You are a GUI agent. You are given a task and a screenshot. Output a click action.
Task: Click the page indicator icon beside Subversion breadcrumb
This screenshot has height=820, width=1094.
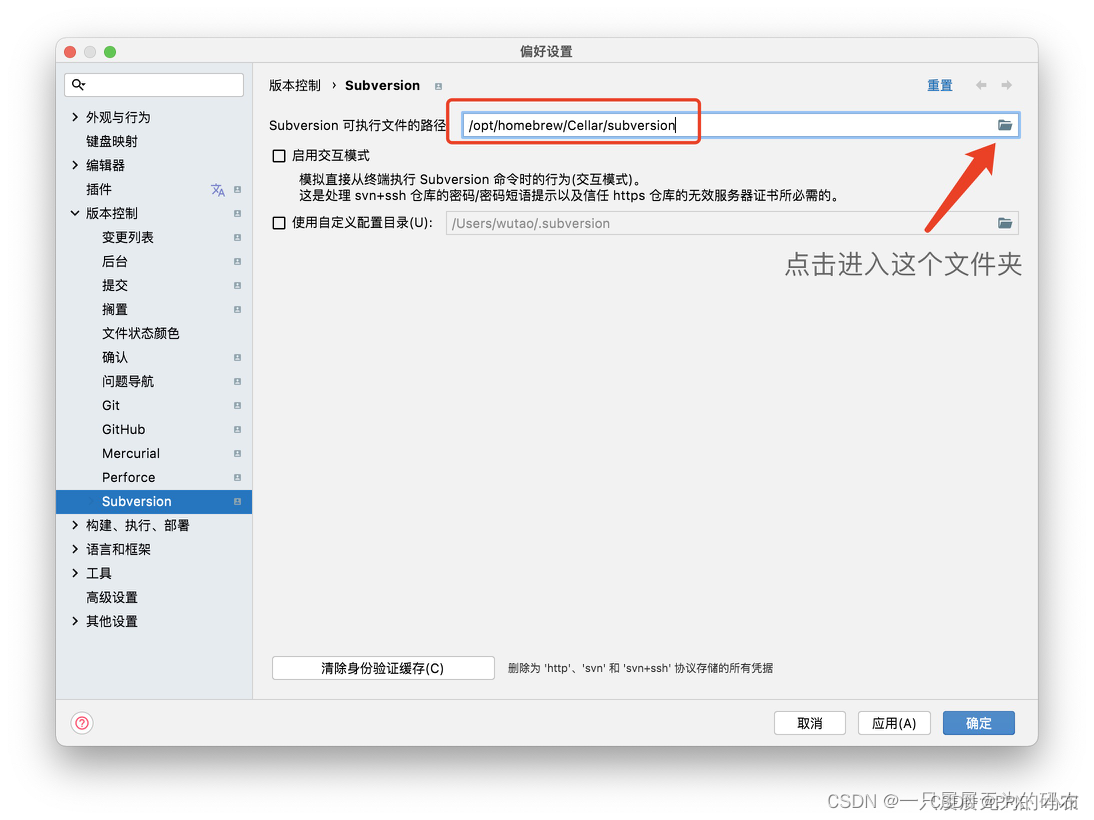[x=438, y=86]
